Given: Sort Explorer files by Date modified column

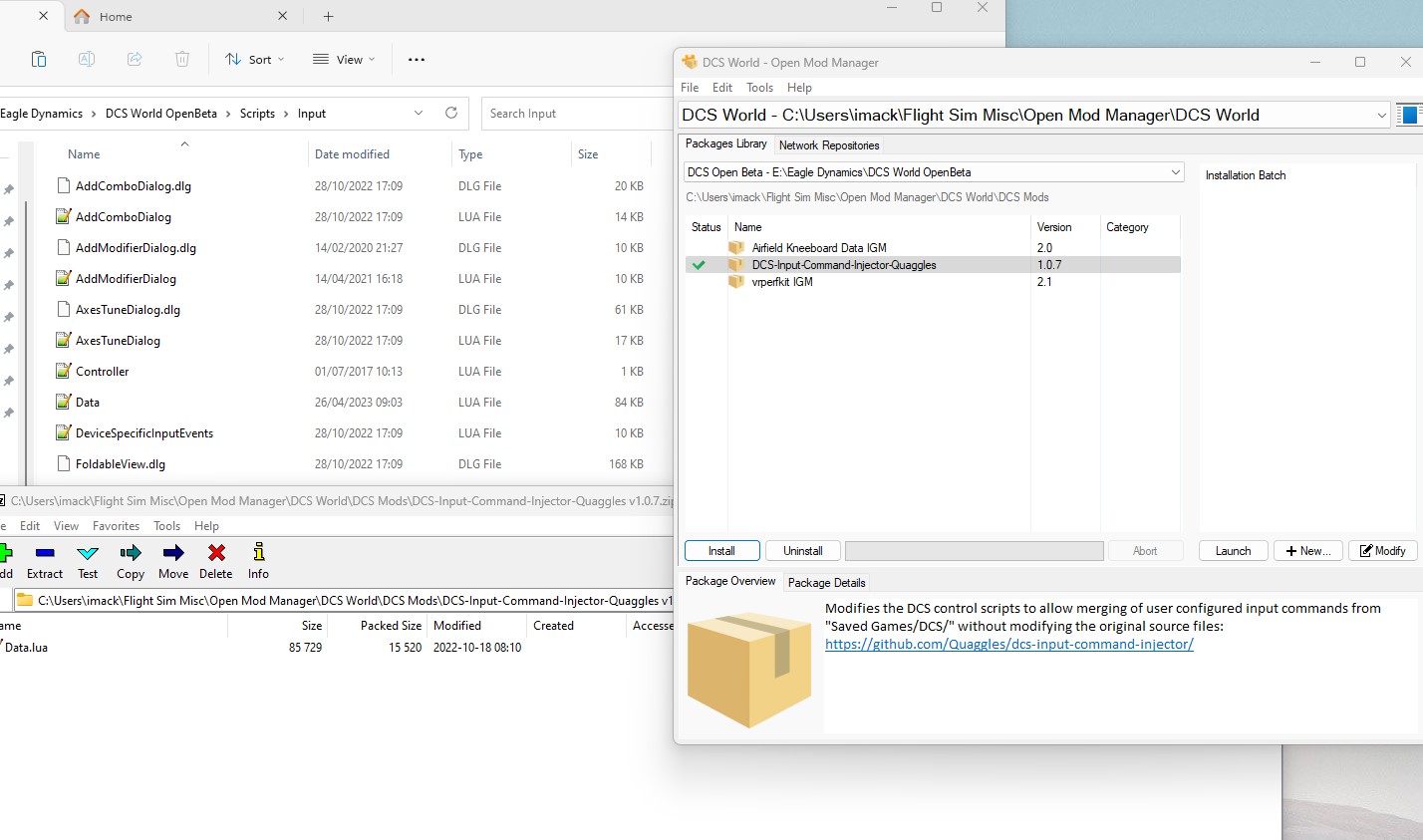Looking at the screenshot, I should pyautogui.click(x=353, y=154).
